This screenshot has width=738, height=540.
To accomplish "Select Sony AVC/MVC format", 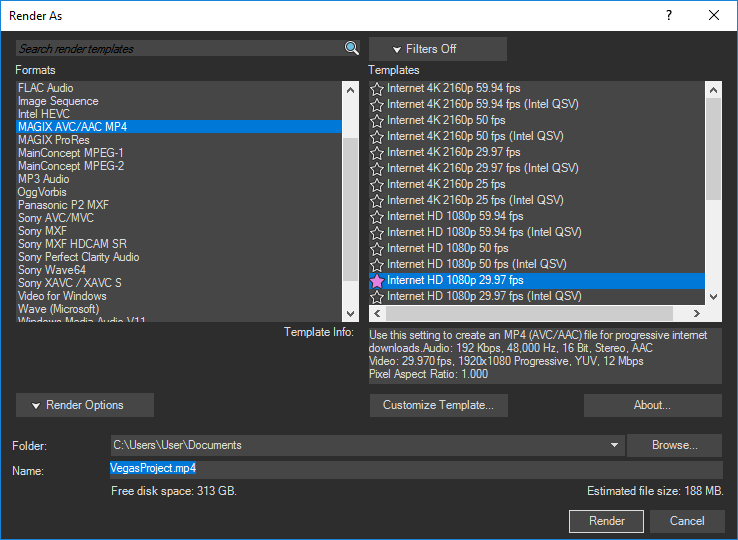I will tap(179, 218).
